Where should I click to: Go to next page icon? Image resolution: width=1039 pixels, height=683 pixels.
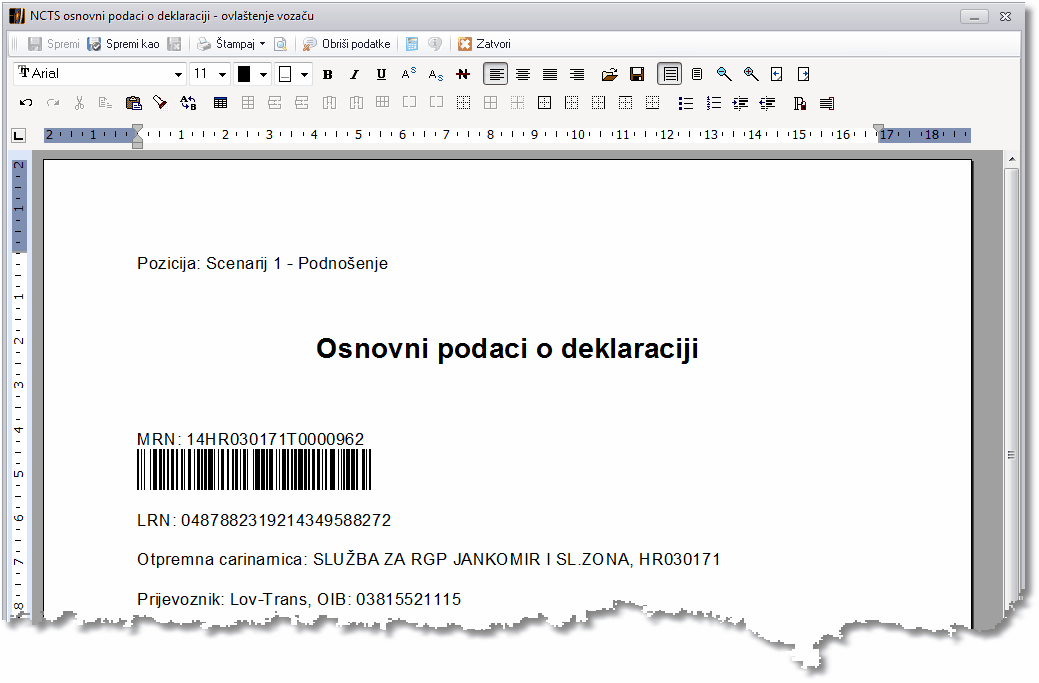pos(804,74)
